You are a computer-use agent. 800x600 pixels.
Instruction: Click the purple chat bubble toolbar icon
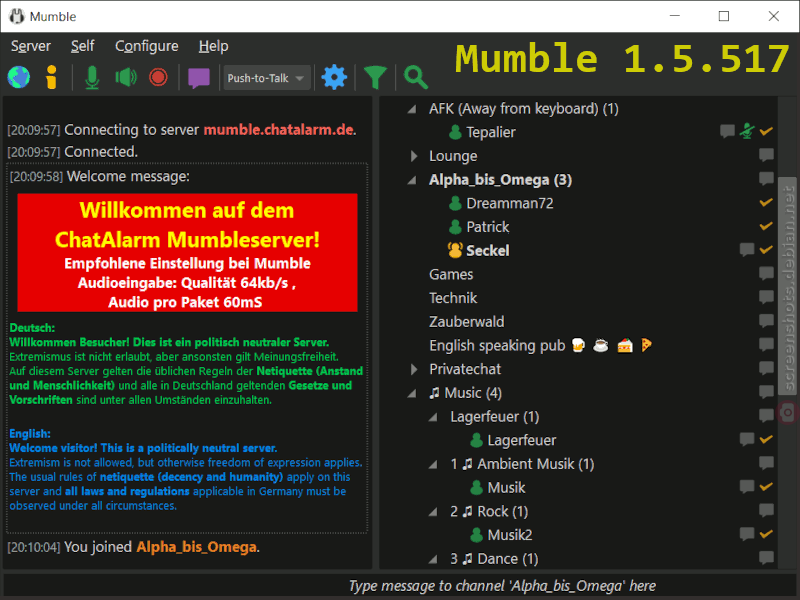click(199, 79)
